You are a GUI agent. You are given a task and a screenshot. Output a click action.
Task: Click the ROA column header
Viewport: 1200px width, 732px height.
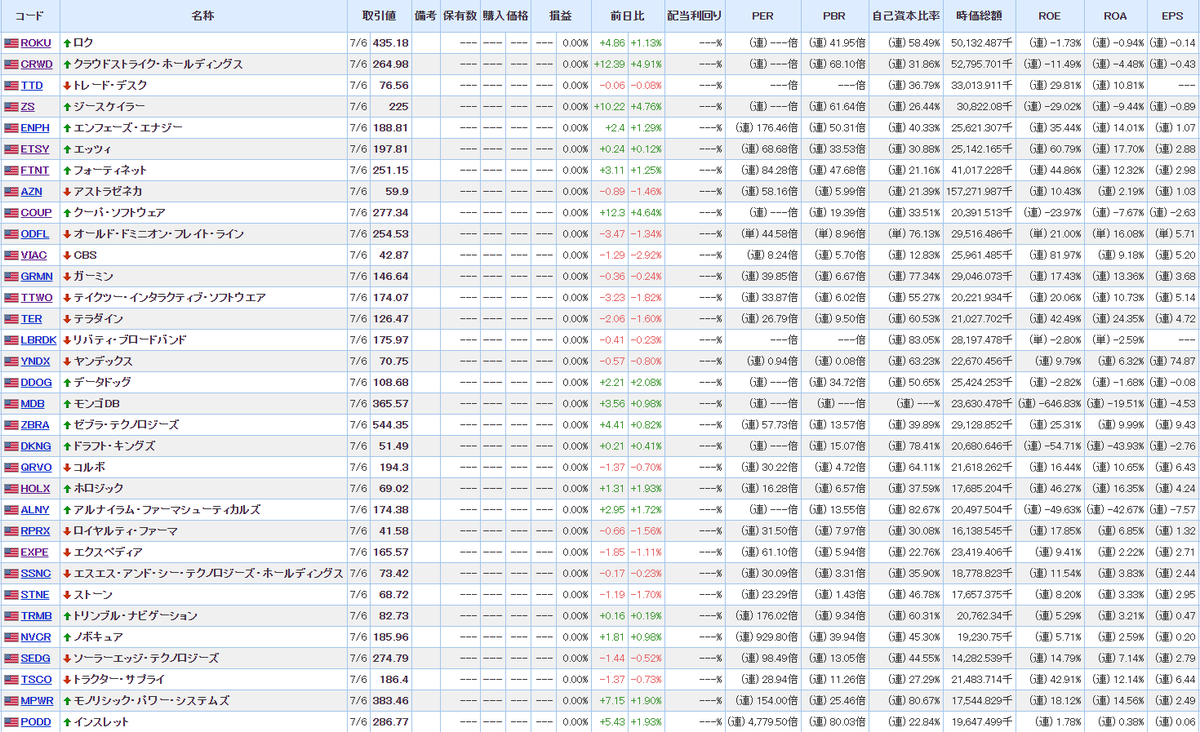(1115, 16)
